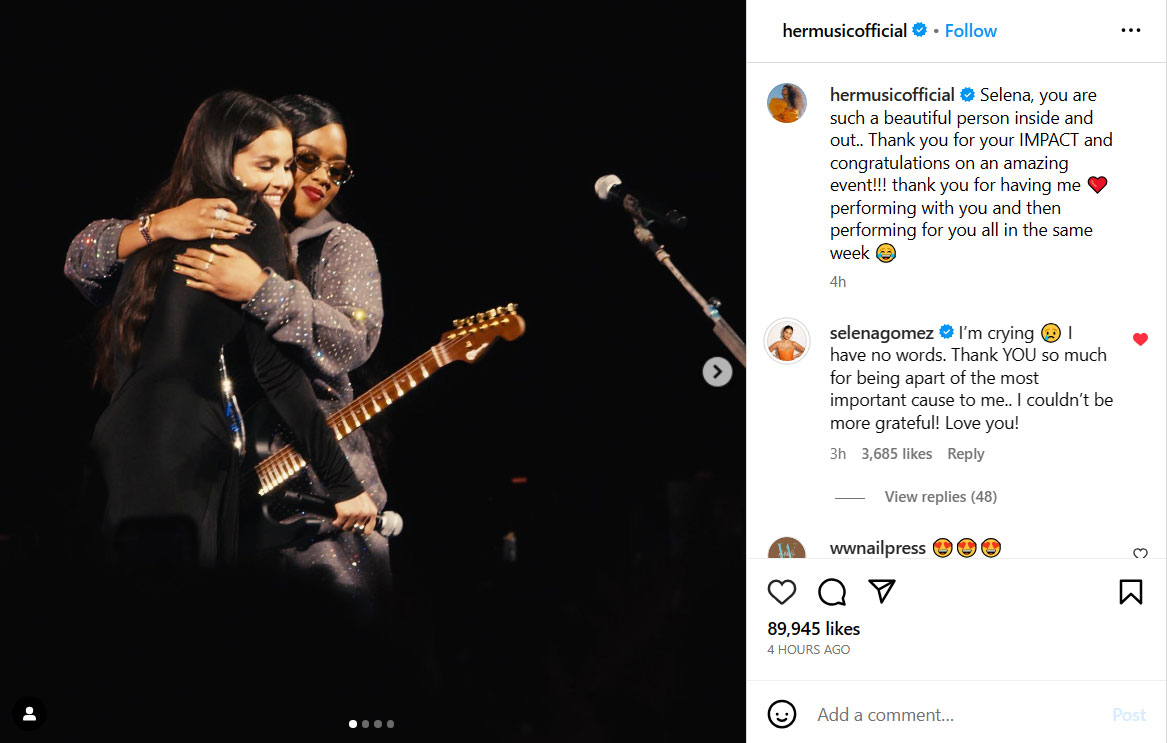View the 89,945 likes list
1167x743 pixels.
[x=813, y=629]
